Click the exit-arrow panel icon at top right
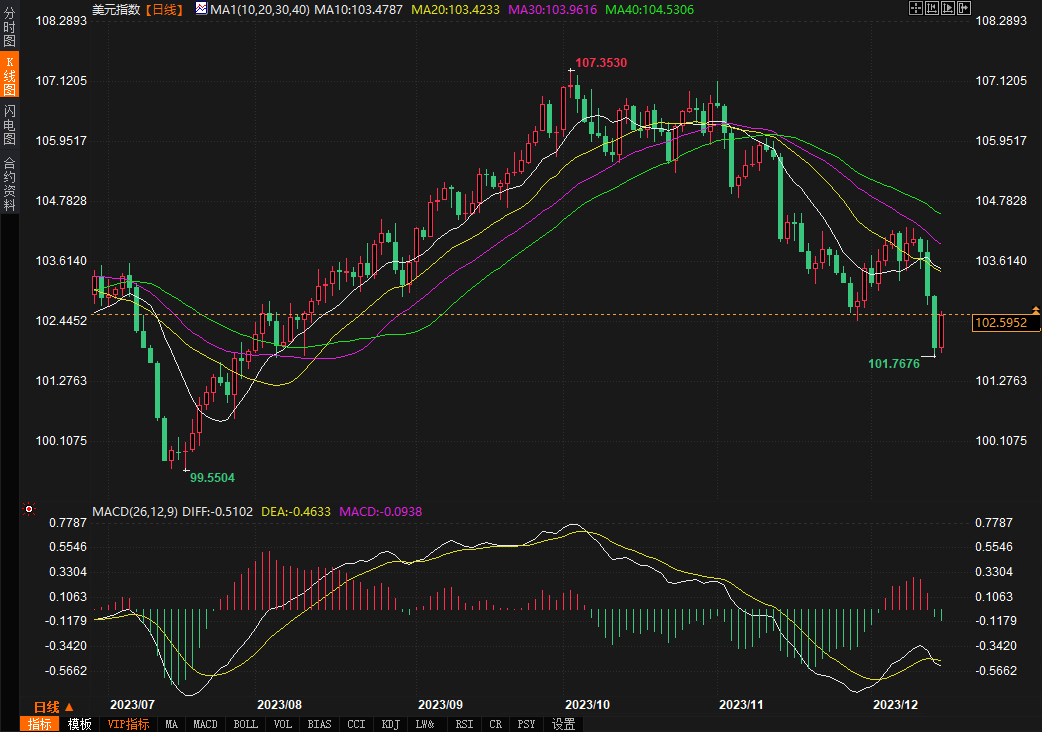This screenshot has height=732, width=1042. (964, 8)
